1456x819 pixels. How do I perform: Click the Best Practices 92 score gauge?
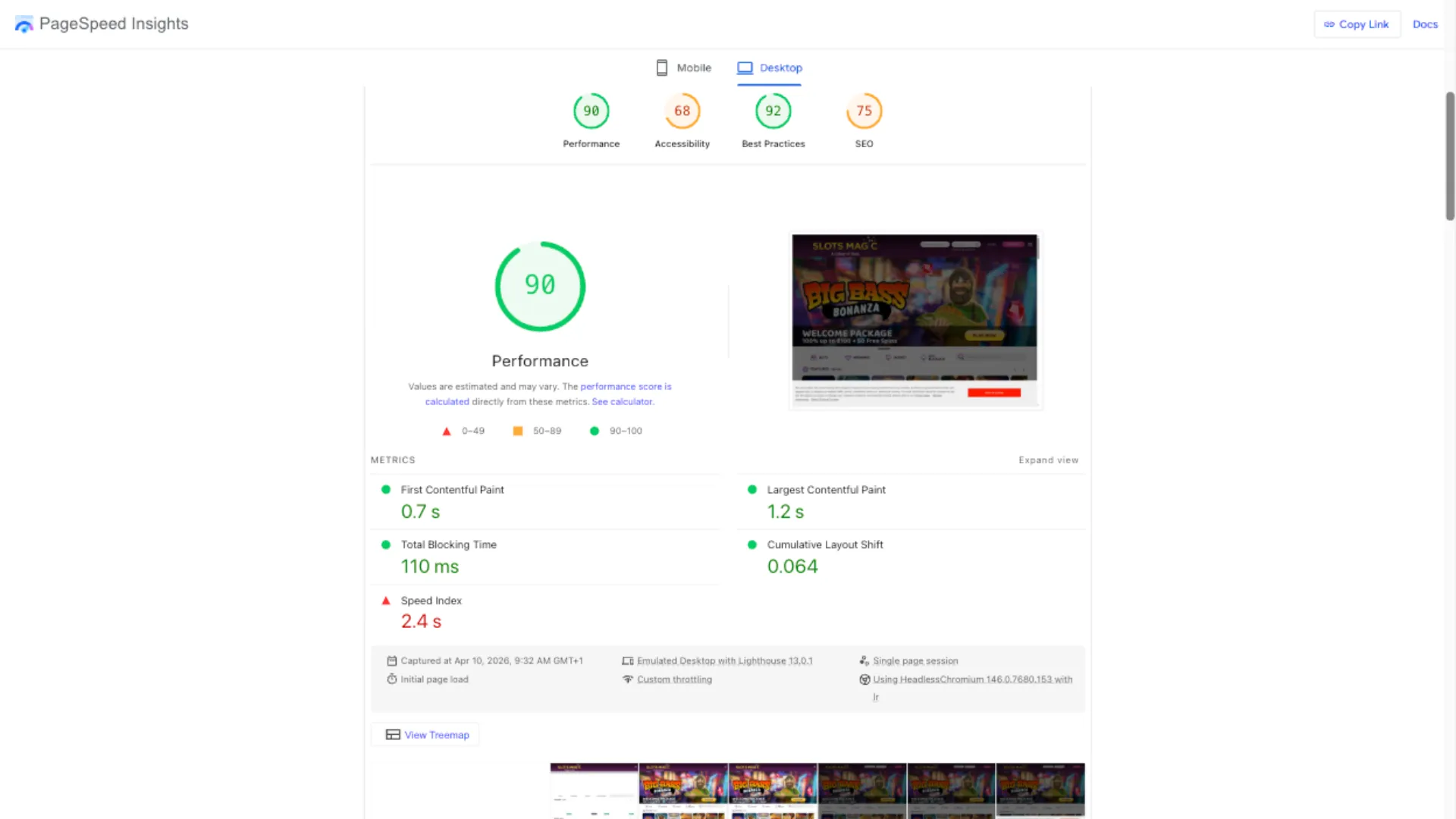pyautogui.click(x=773, y=111)
